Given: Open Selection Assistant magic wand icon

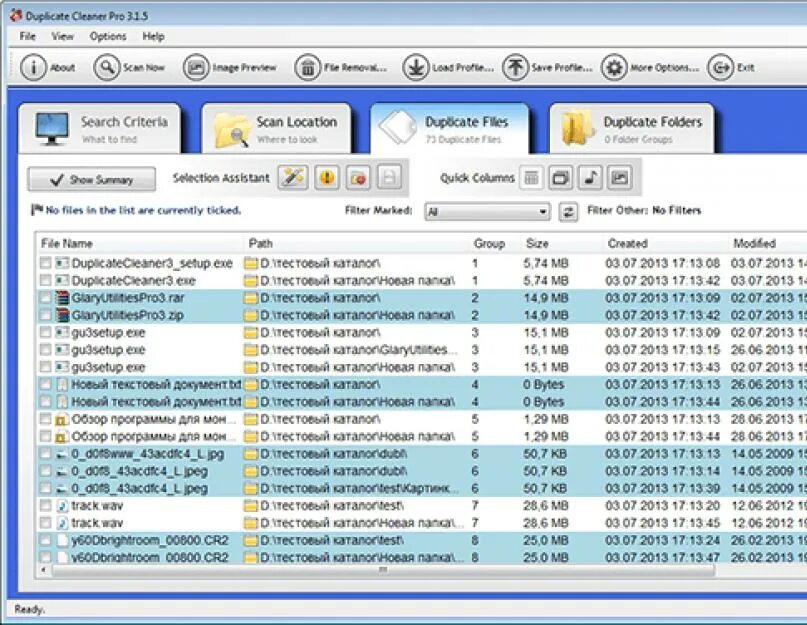Looking at the screenshot, I should (x=293, y=178).
